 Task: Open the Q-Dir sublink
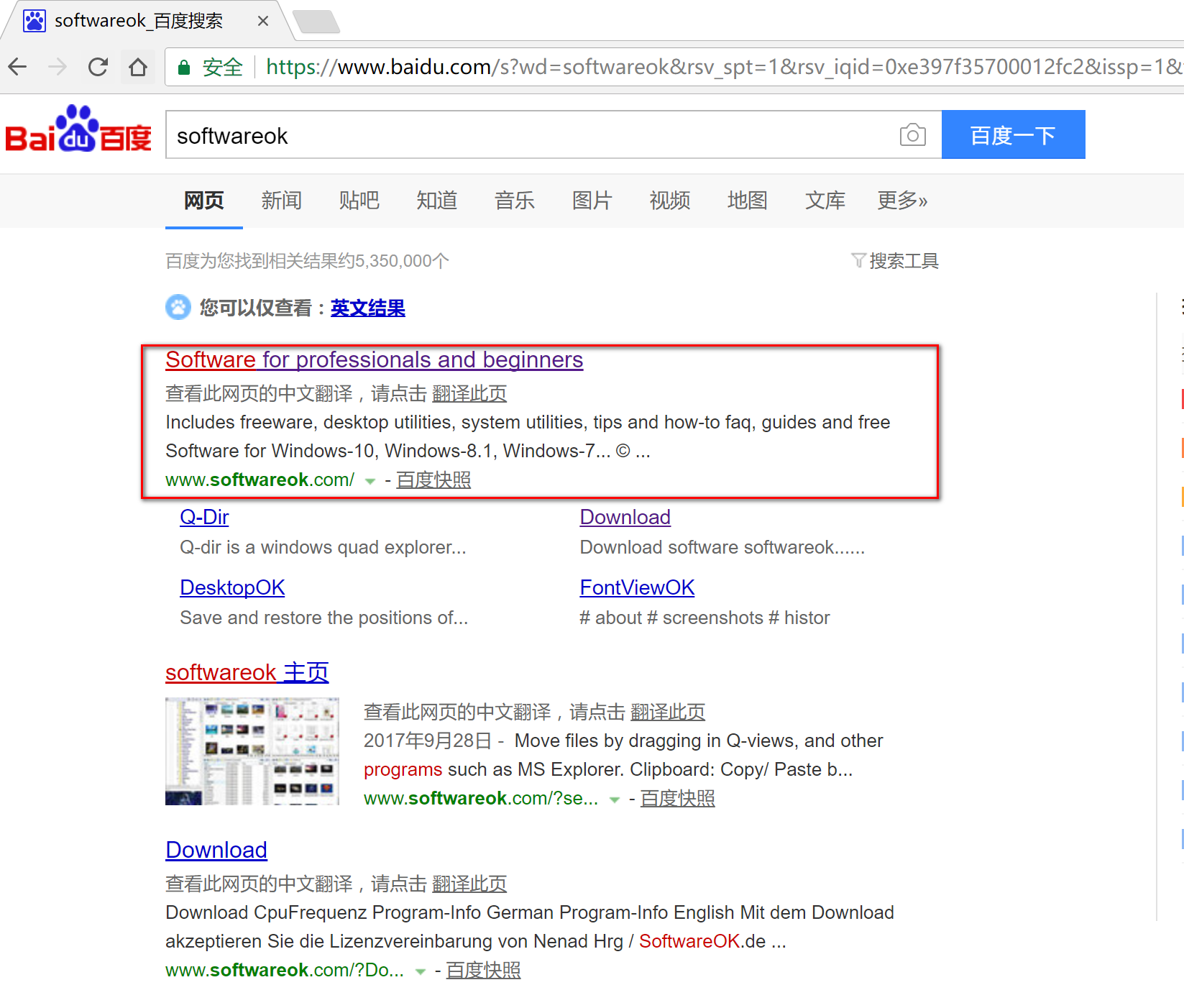click(x=204, y=517)
